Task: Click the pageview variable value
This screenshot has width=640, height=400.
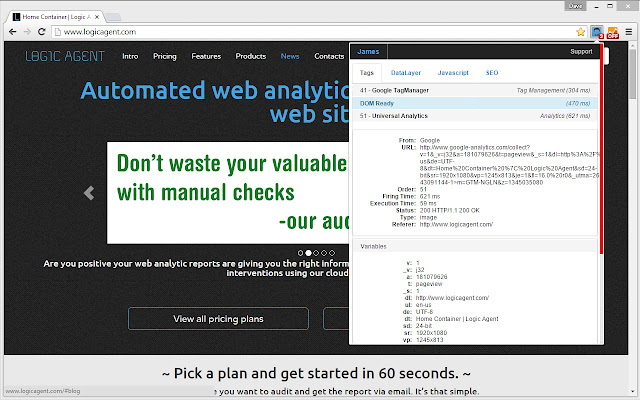Action: point(429,284)
